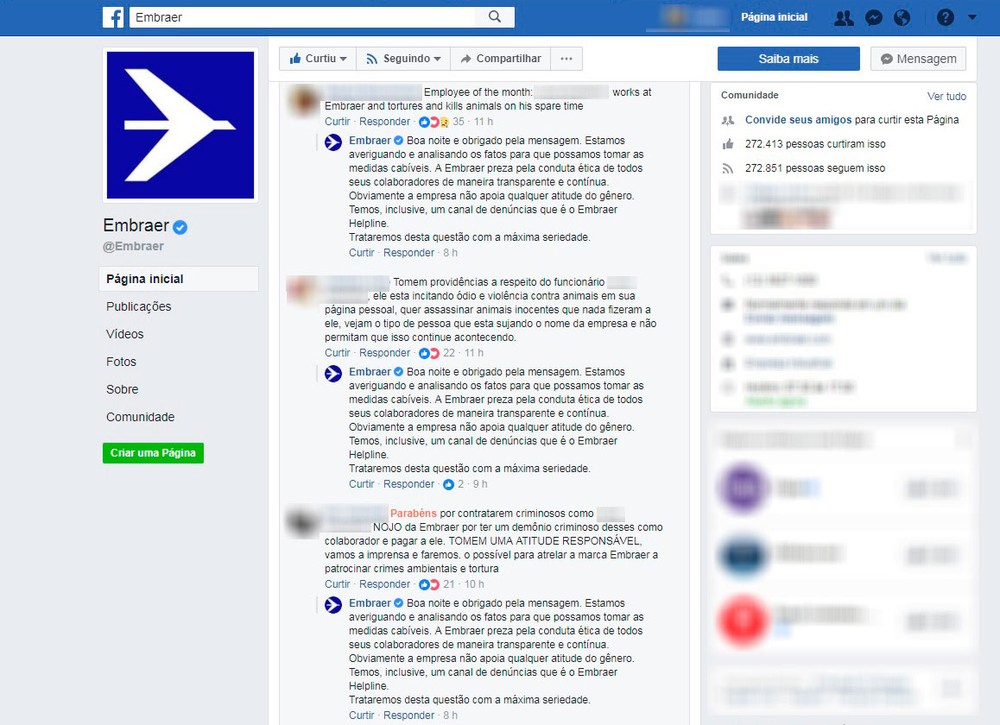Click the help question mark icon

pos(945,18)
